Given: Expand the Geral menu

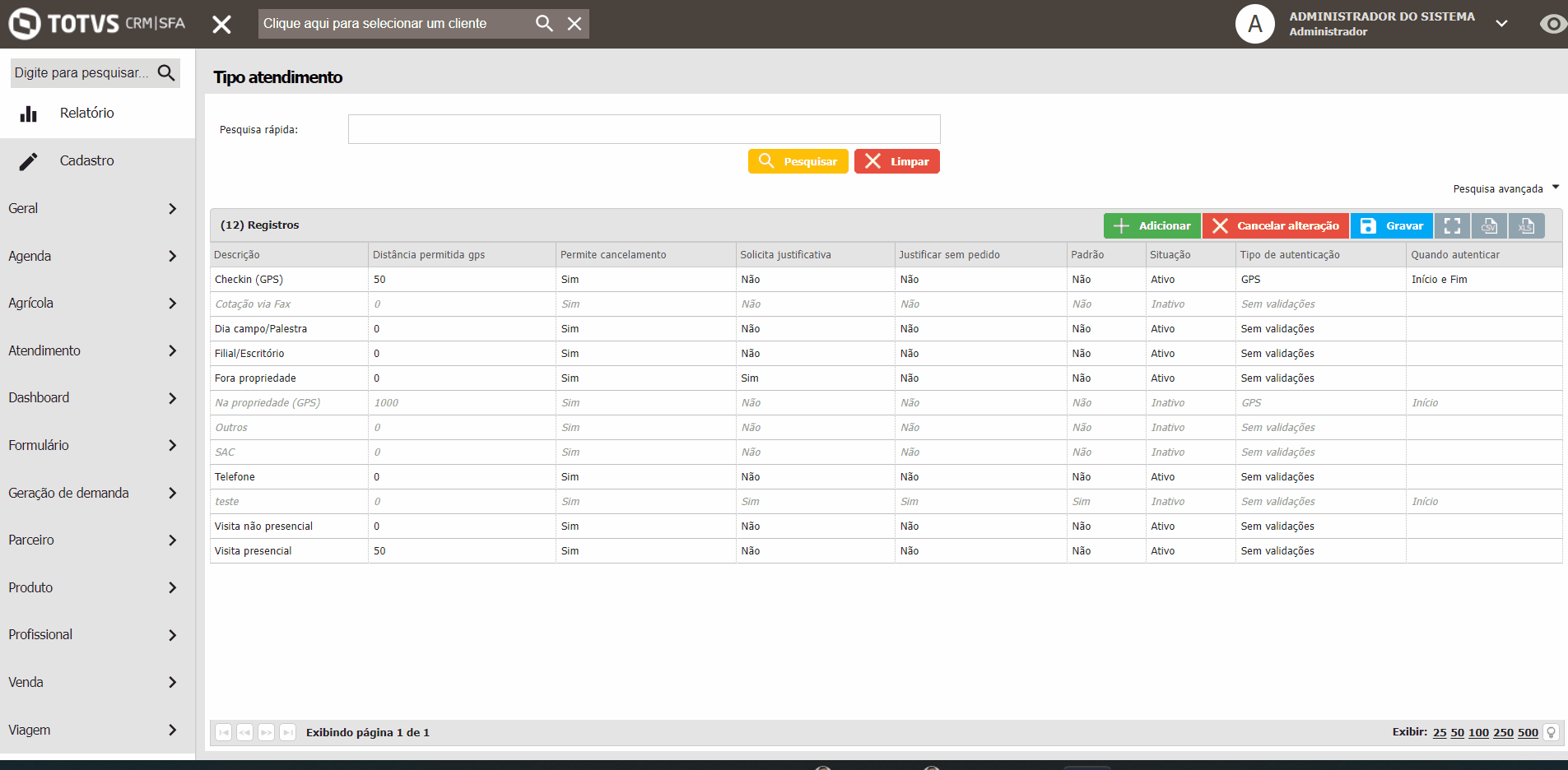Looking at the screenshot, I should click(x=97, y=208).
